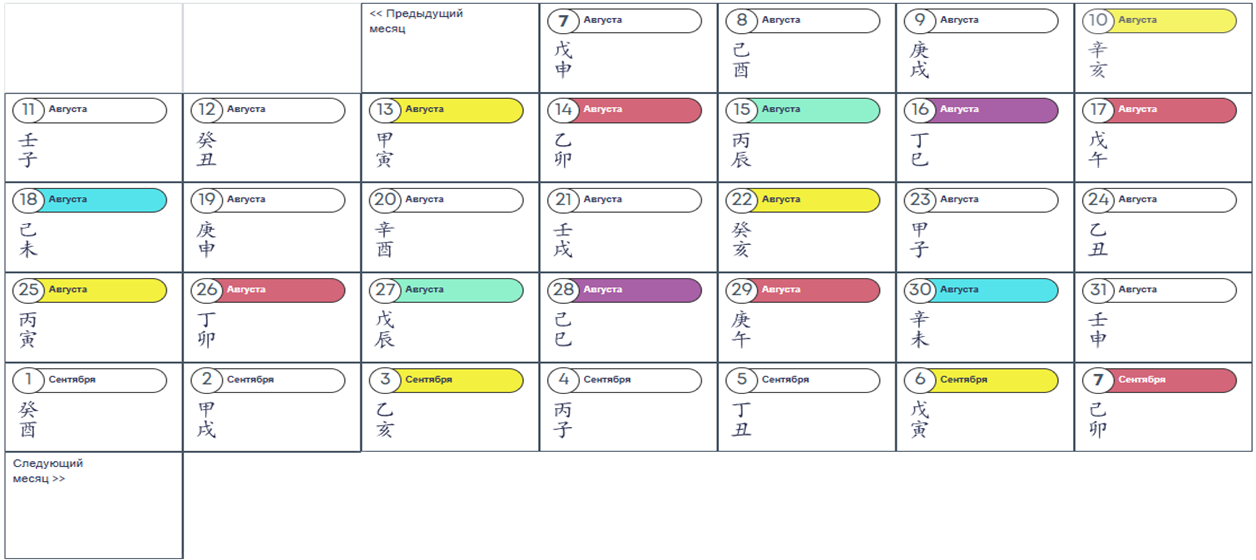The width and height of the screenshot is (1256, 560).
Task: Open the yellow 3 September date pill
Action: tap(446, 381)
